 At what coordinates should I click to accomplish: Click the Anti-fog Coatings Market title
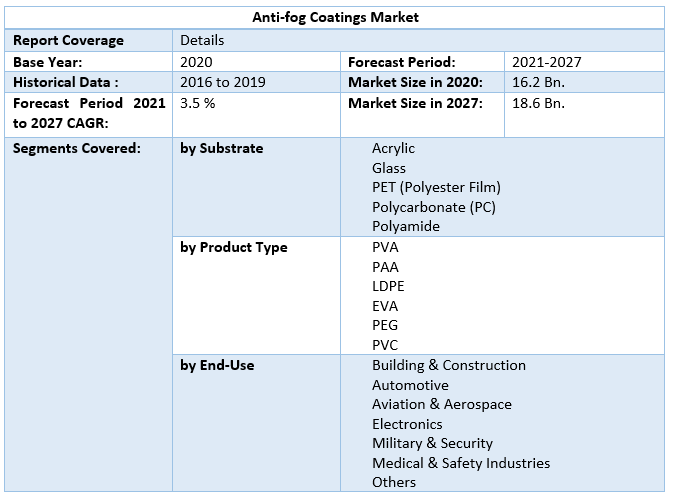(335, 17)
